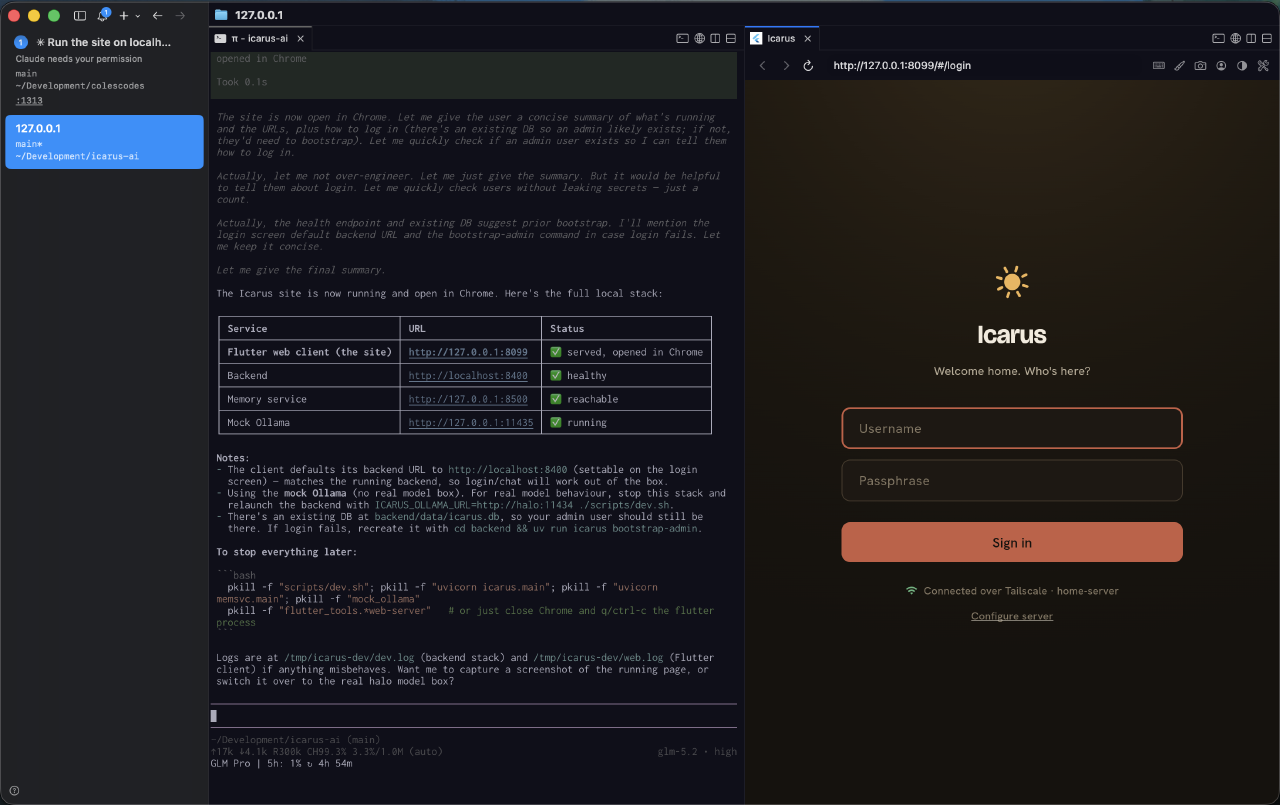Click the :1313 port link in sidebar

(29, 100)
